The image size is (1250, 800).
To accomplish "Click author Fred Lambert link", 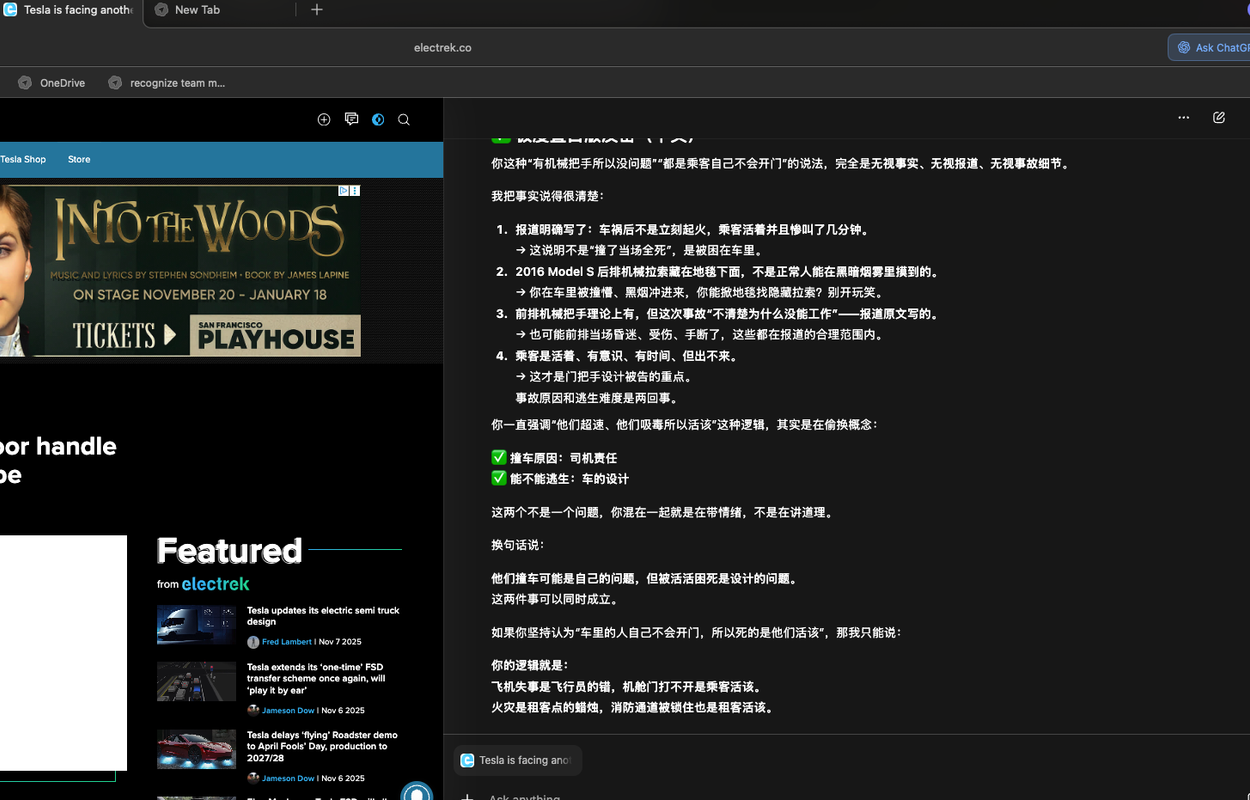I will (x=287, y=642).
